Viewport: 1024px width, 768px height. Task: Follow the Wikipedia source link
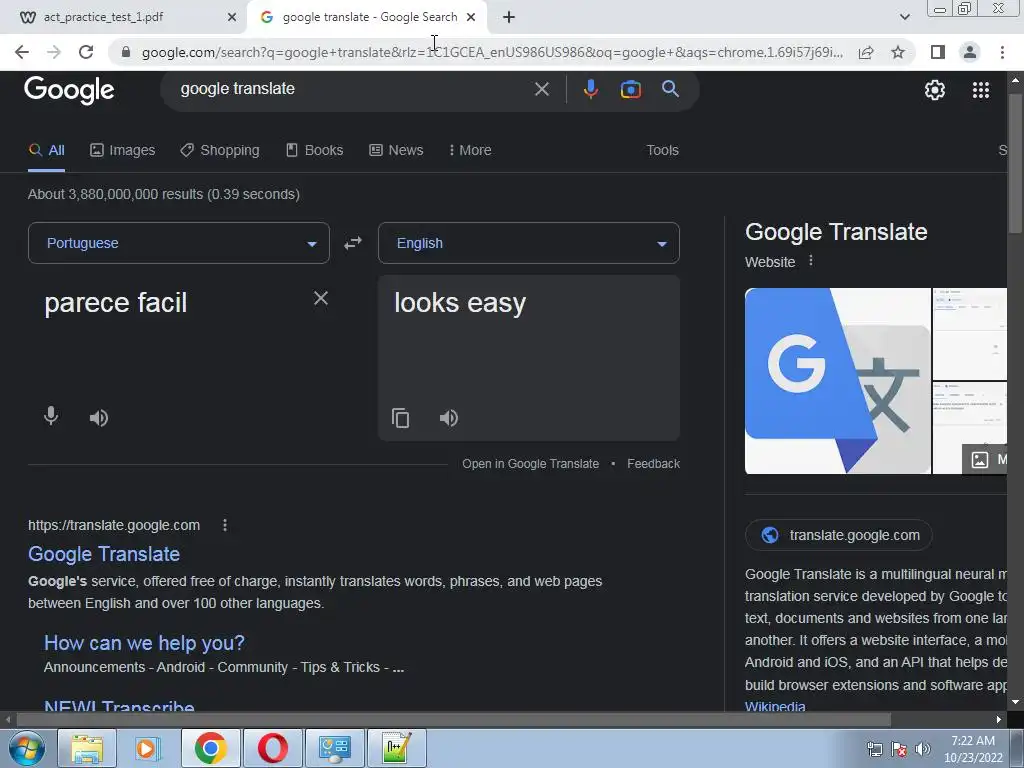click(775, 706)
